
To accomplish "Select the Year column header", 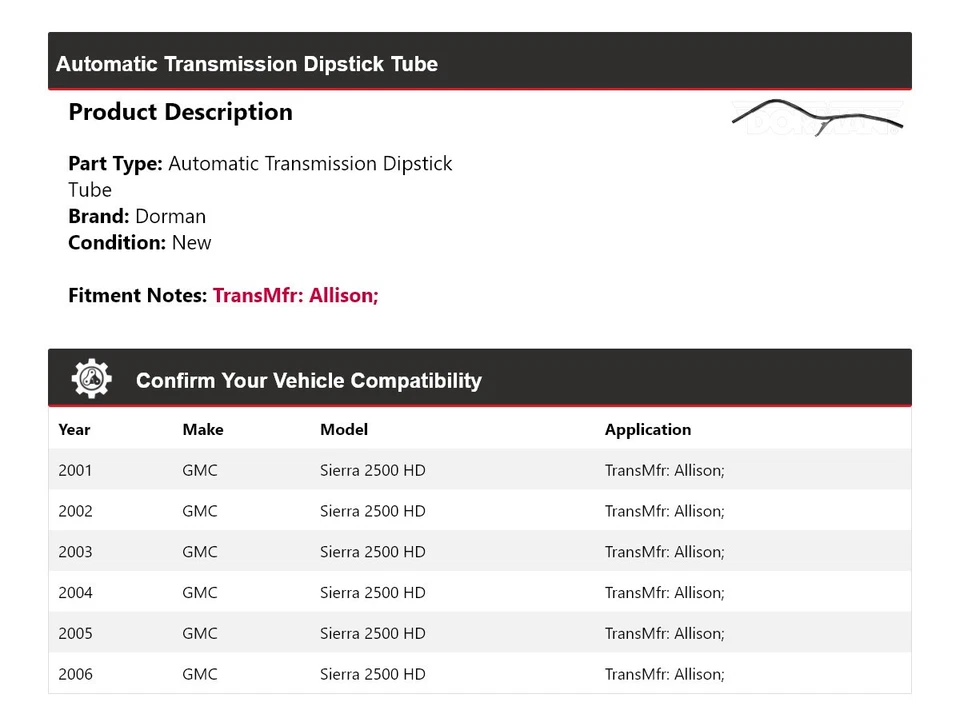I will coord(74,430).
